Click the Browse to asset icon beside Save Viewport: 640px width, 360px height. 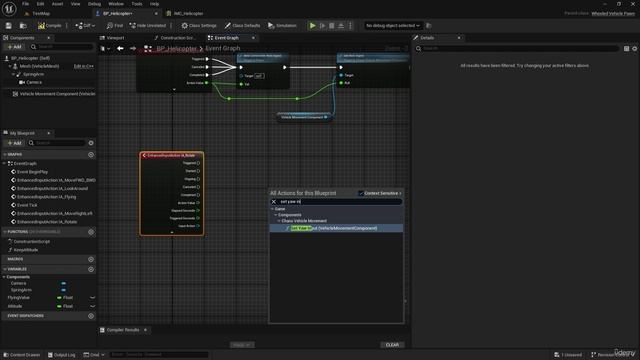pos(23,26)
